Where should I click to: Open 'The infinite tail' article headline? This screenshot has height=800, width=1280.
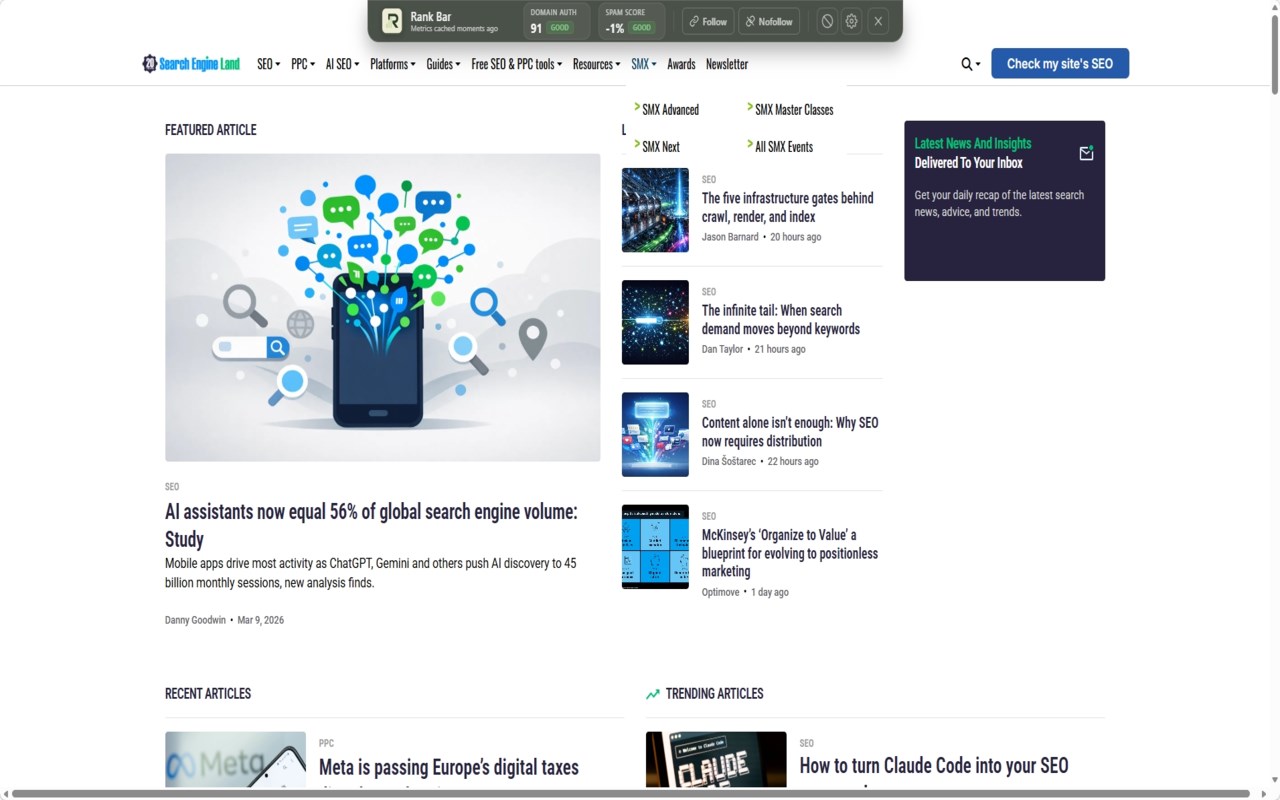(x=781, y=319)
